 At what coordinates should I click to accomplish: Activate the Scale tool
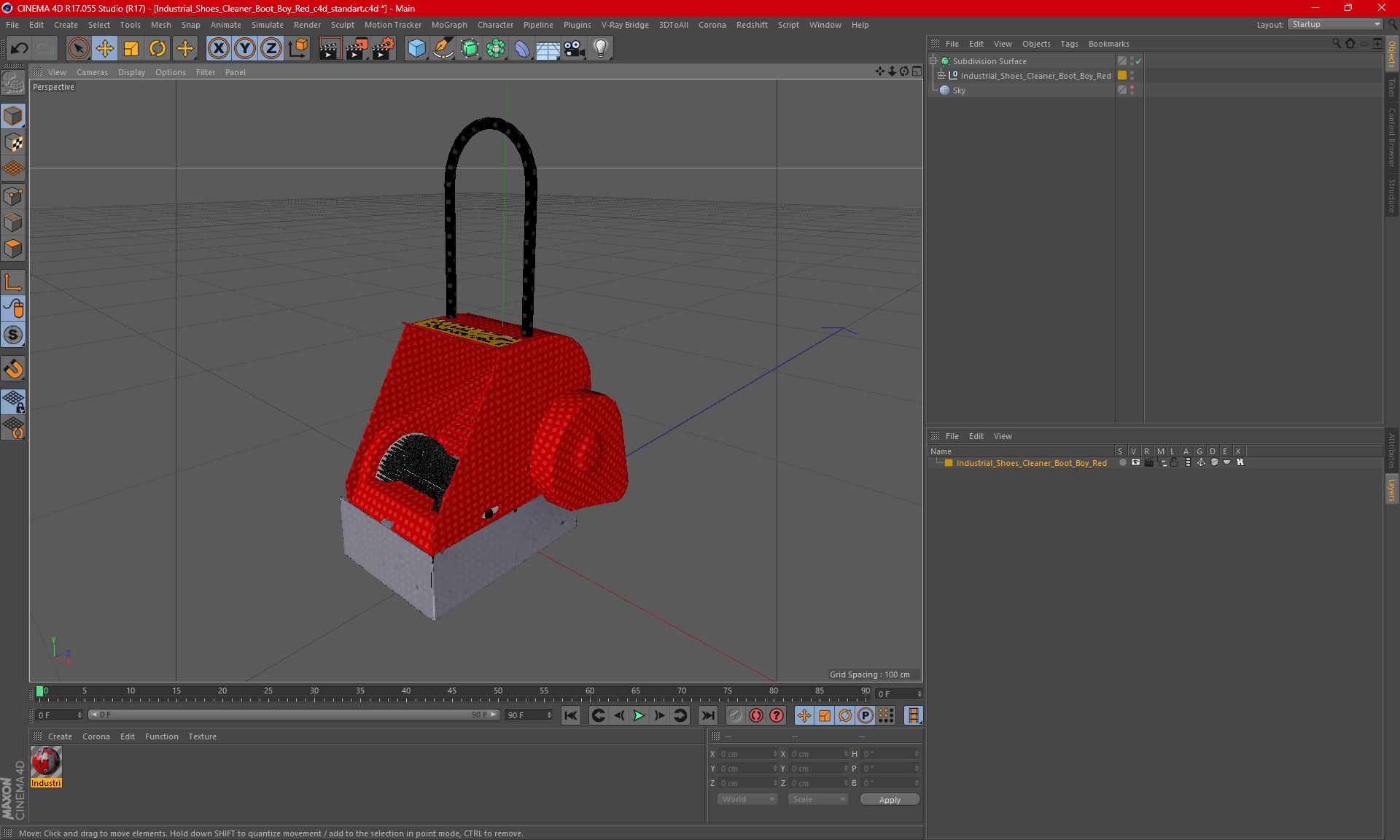[x=131, y=49]
